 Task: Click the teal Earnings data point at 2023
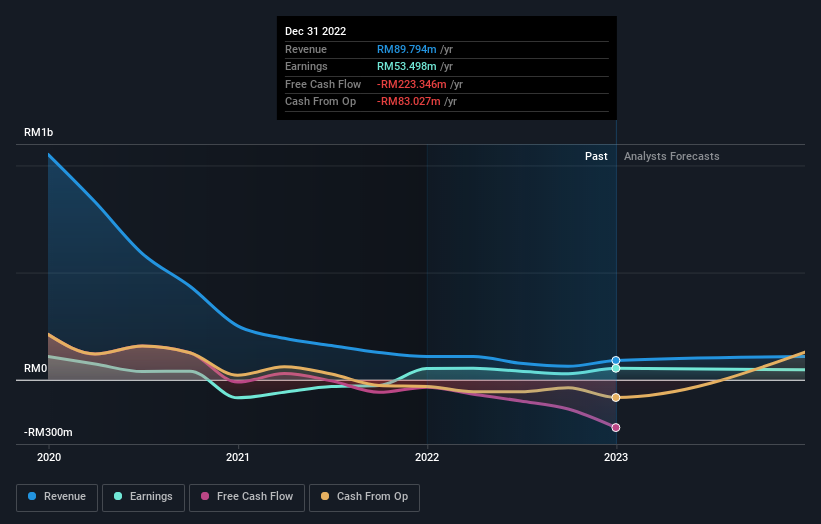(x=616, y=369)
